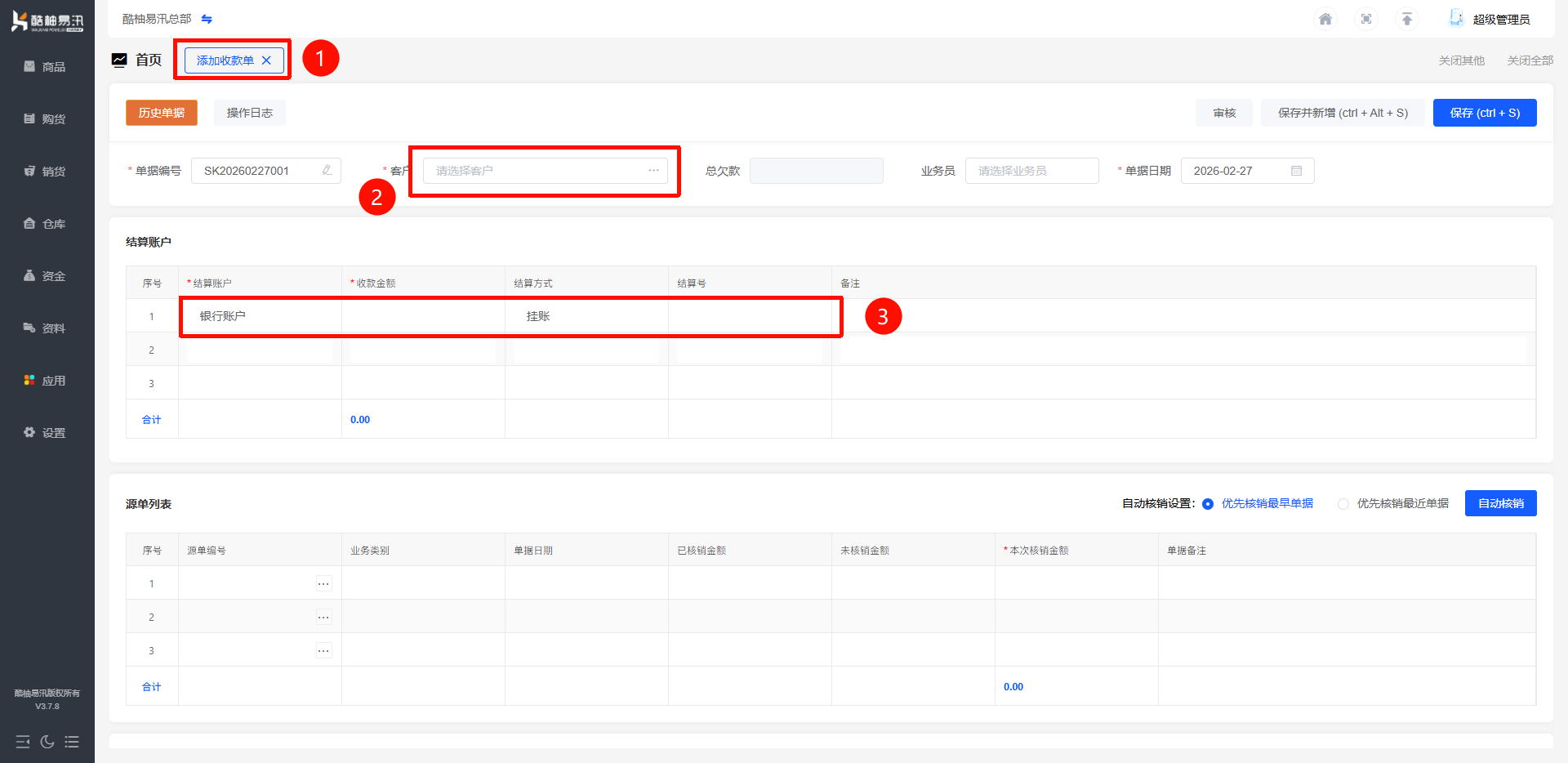Click the 历史单据 button

(x=162, y=113)
